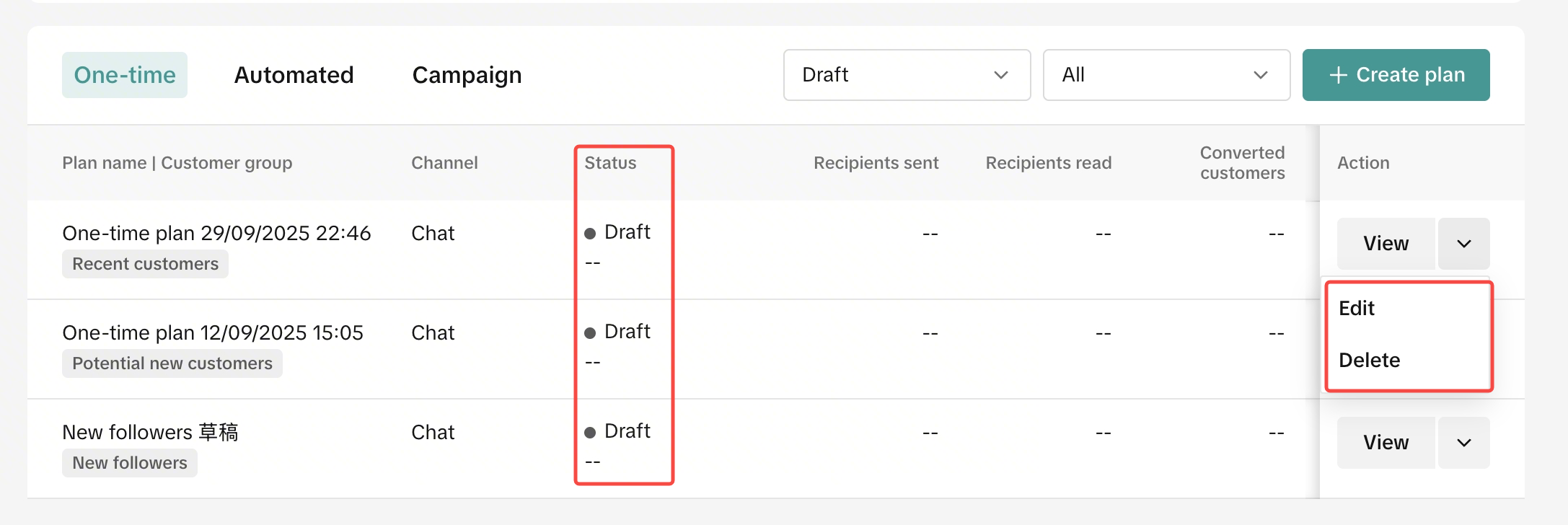This screenshot has width=1568, height=525.
Task: Click the Create plan button
Action: [x=1396, y=75]
